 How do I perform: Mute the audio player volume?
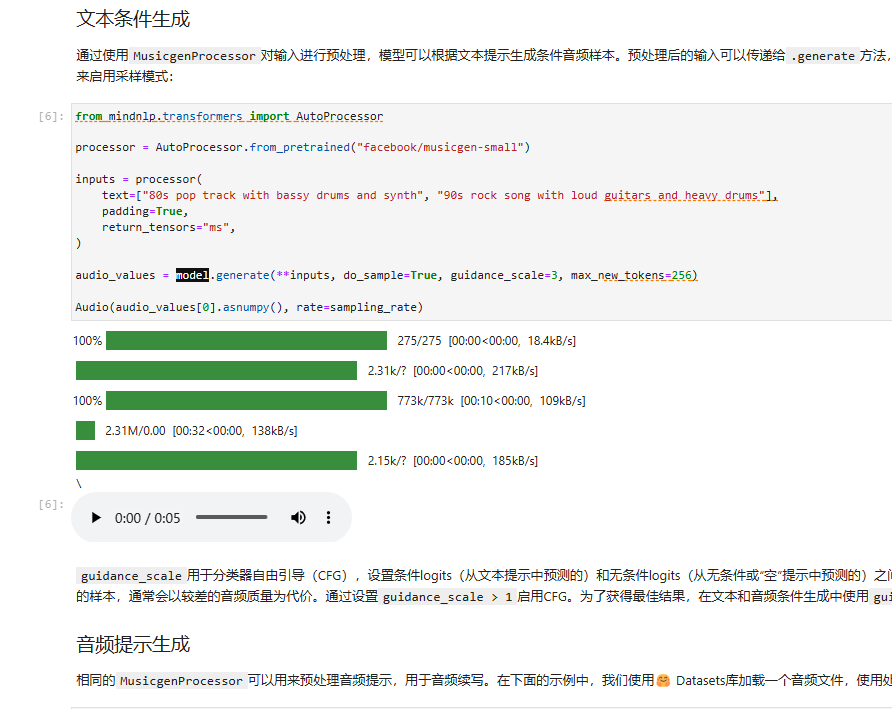(298, 518)
